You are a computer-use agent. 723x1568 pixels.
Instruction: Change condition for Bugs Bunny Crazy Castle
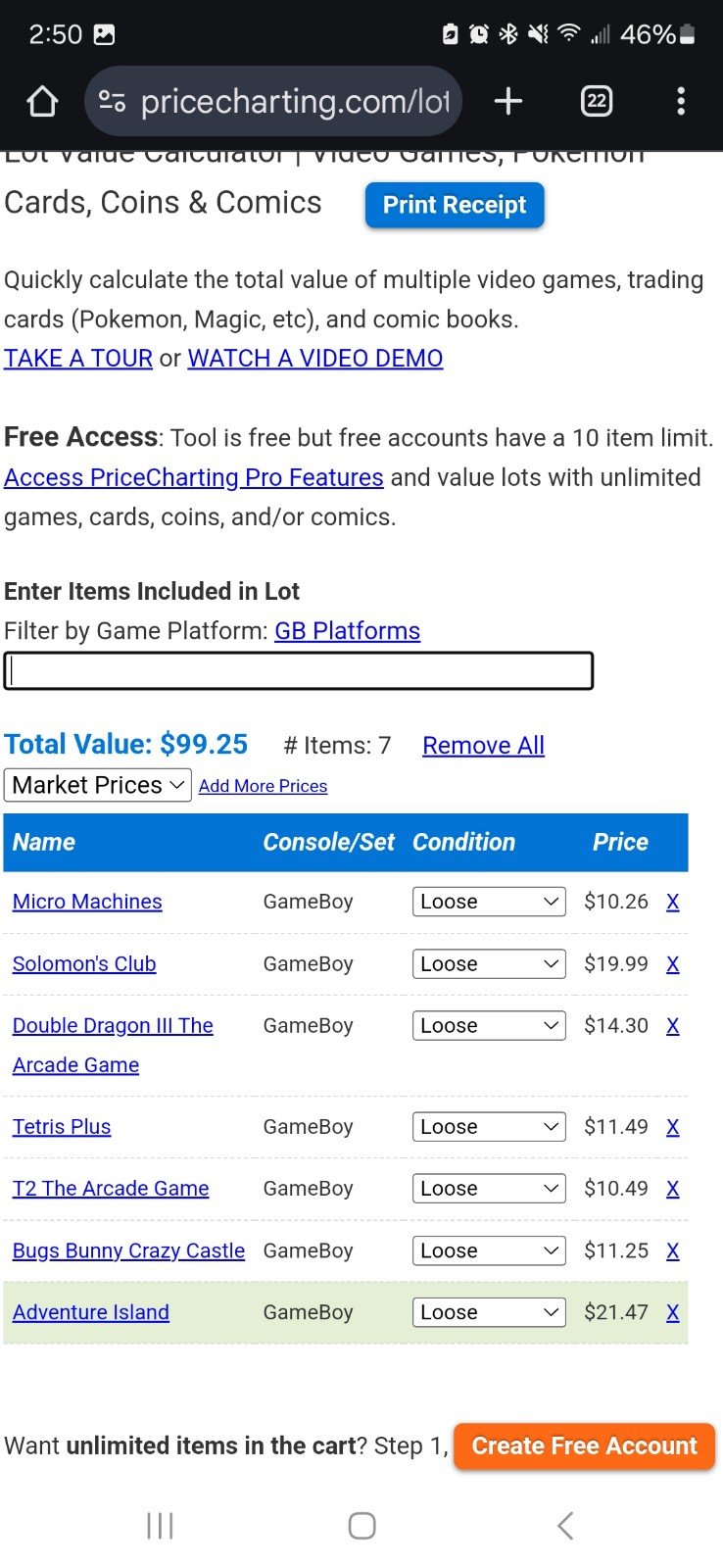pos(488,1250)
